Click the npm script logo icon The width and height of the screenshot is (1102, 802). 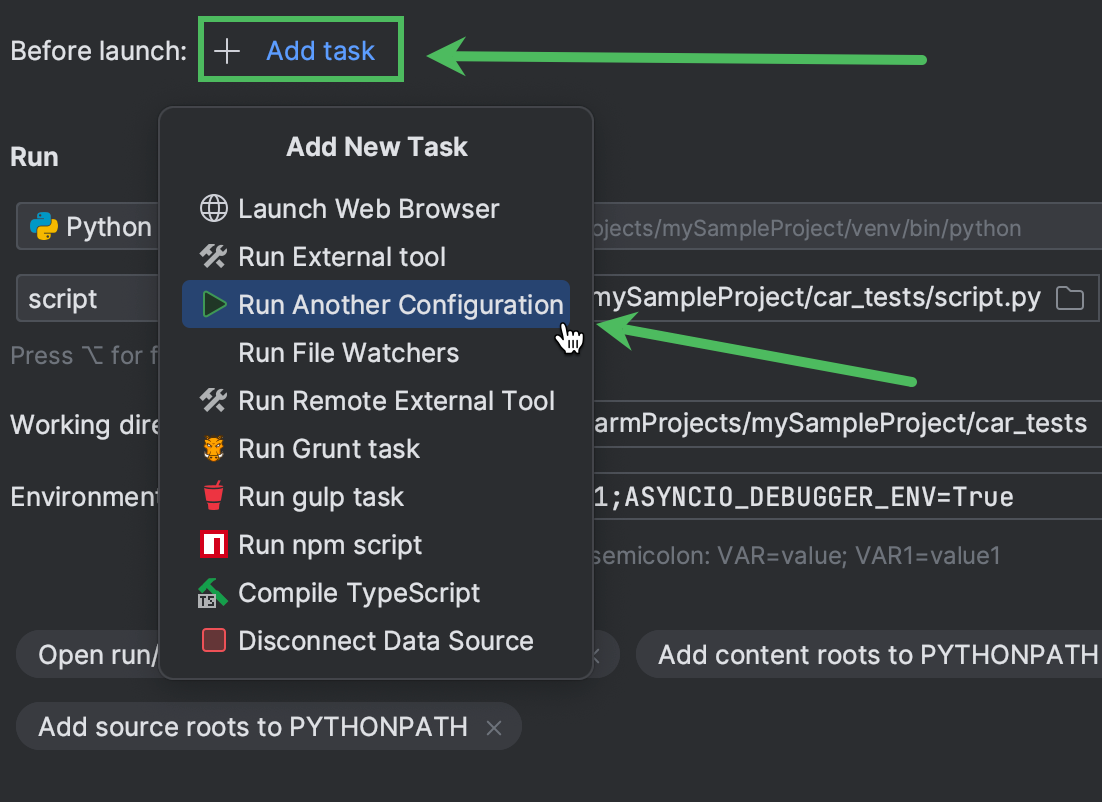[x=214, y=545]
